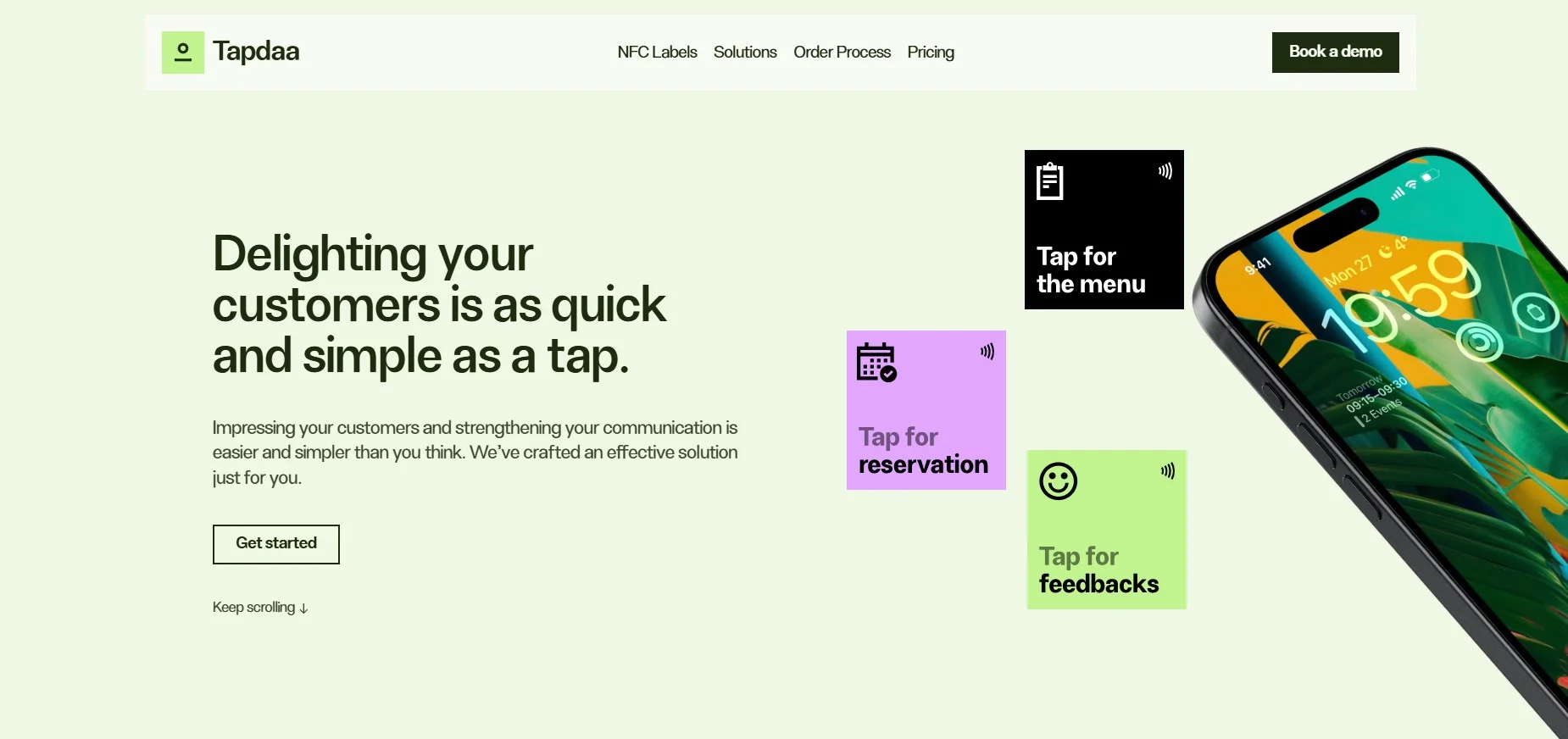Click the NFC wave icon on menu card
Image resolution: width=1568 pixels, height=739 pixels.
tap(1165, 171)
